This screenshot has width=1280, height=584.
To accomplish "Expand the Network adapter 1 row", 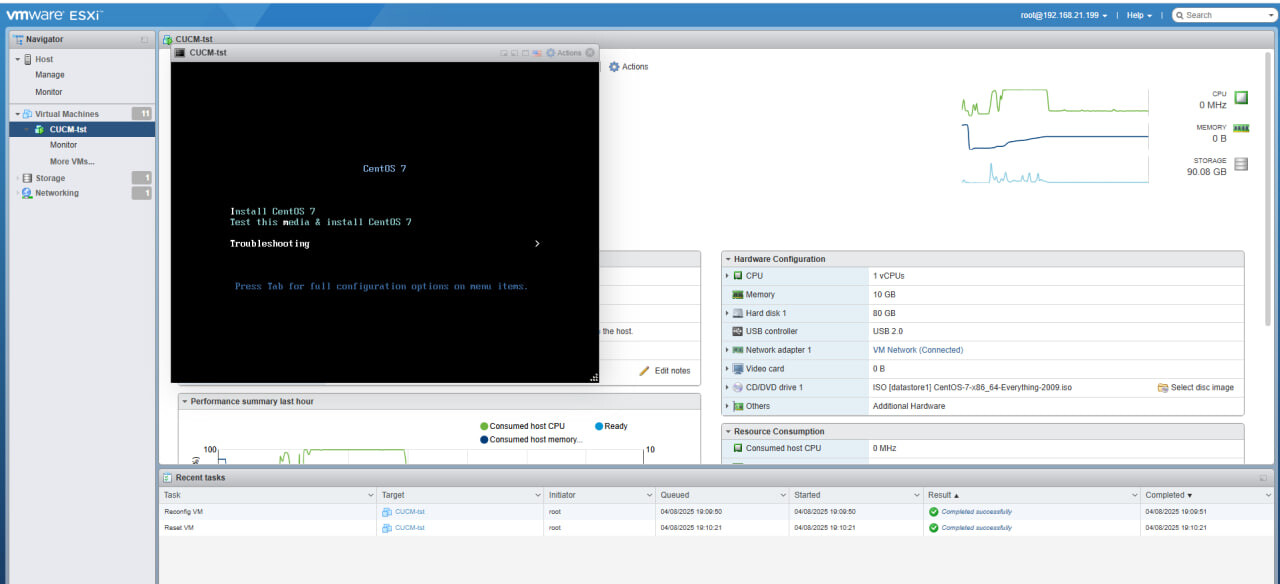I will [728, 350].
